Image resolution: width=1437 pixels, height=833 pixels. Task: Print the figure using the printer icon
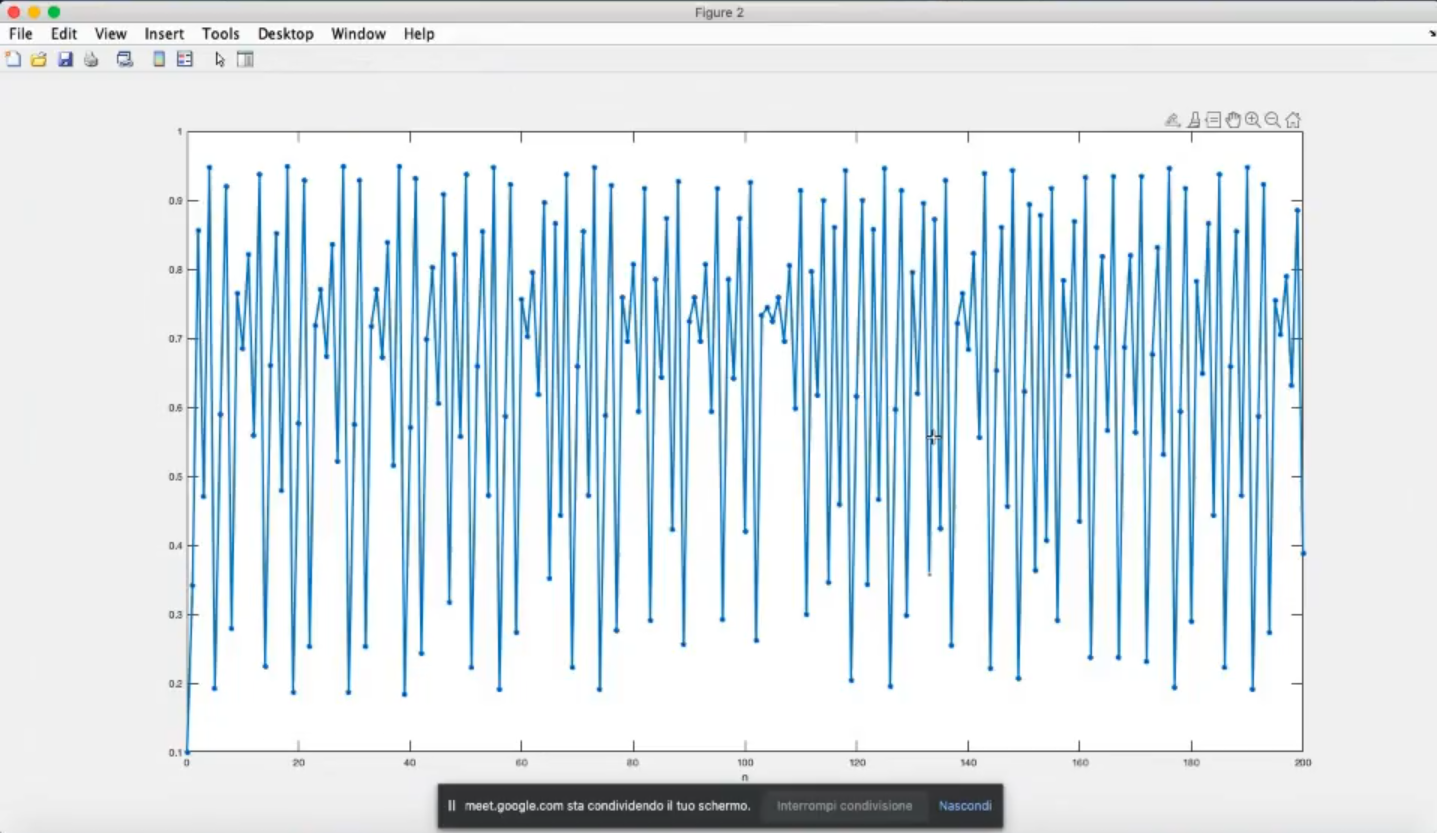91,60
